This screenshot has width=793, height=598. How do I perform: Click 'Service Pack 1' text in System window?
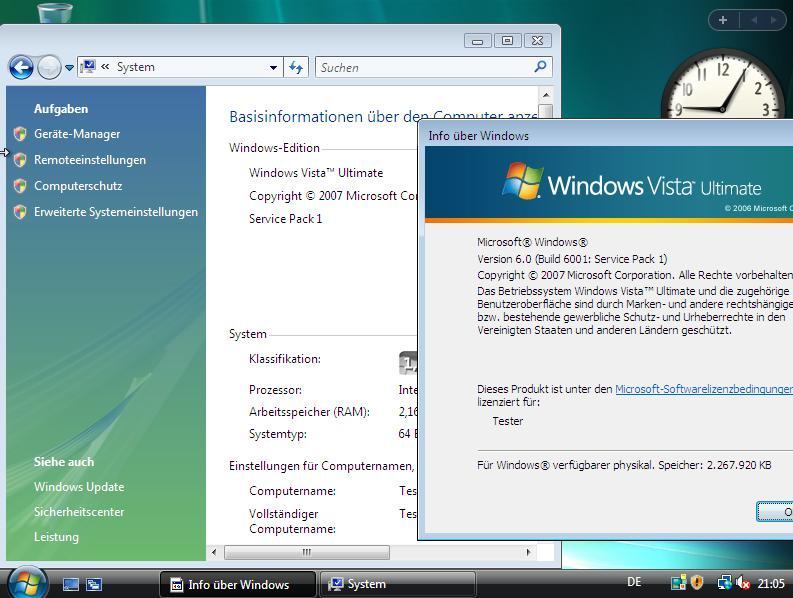coord(285,219)
